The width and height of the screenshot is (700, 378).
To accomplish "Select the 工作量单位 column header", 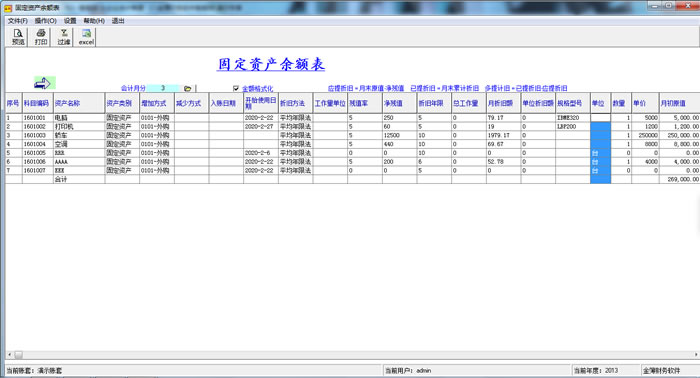I will (330, 103).
